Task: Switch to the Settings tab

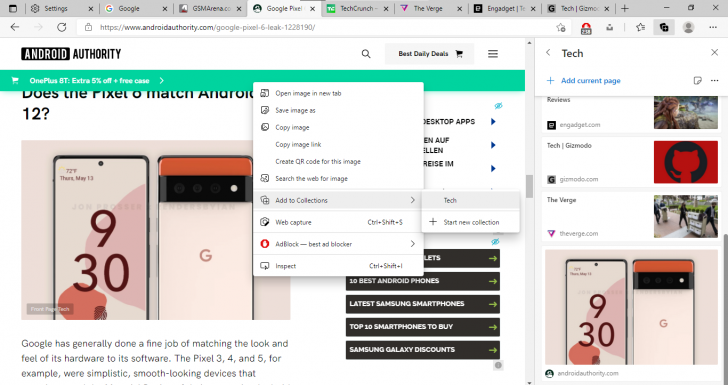Action: pyautogui.click(x=61, y=8)
